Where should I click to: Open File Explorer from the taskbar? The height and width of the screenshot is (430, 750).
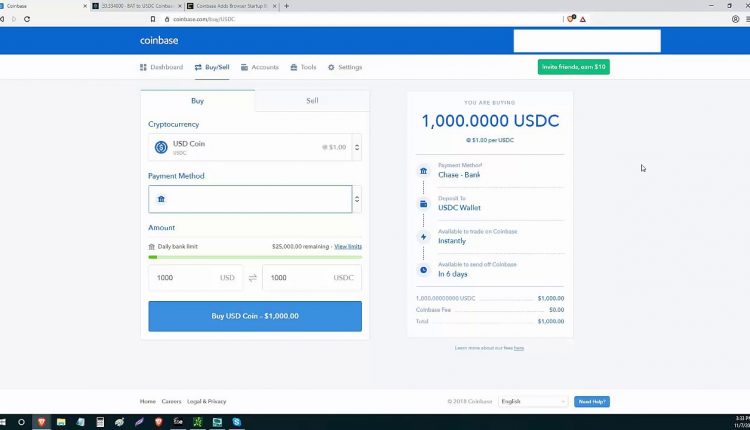coord(61,422)
